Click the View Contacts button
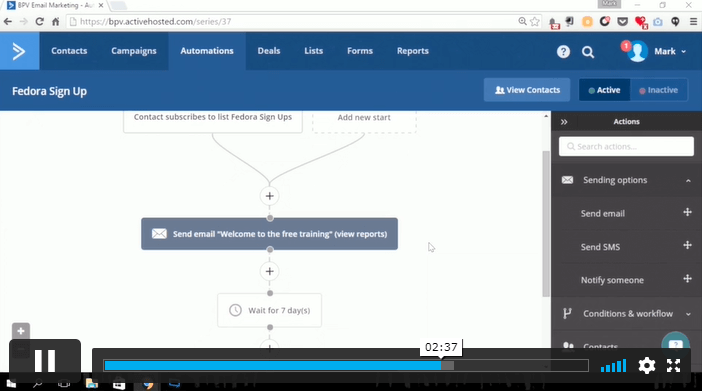Screen dimensions: 702x391 pyautogui.click(x=527, y=90)
